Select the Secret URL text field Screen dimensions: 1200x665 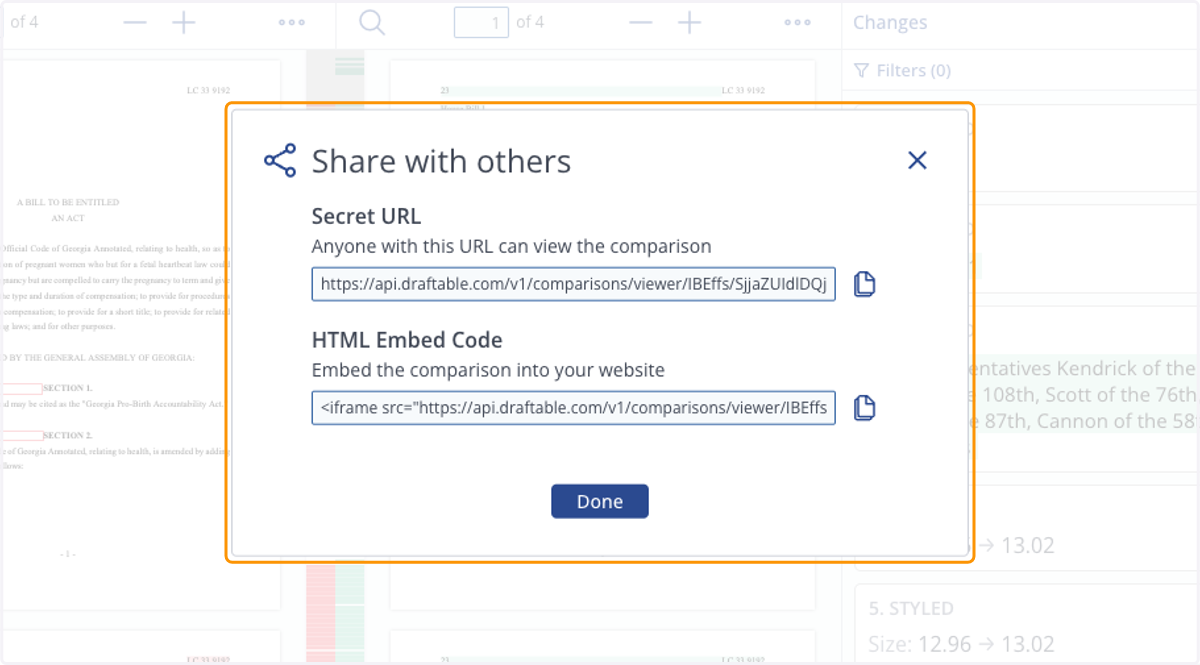coord(573,284)
